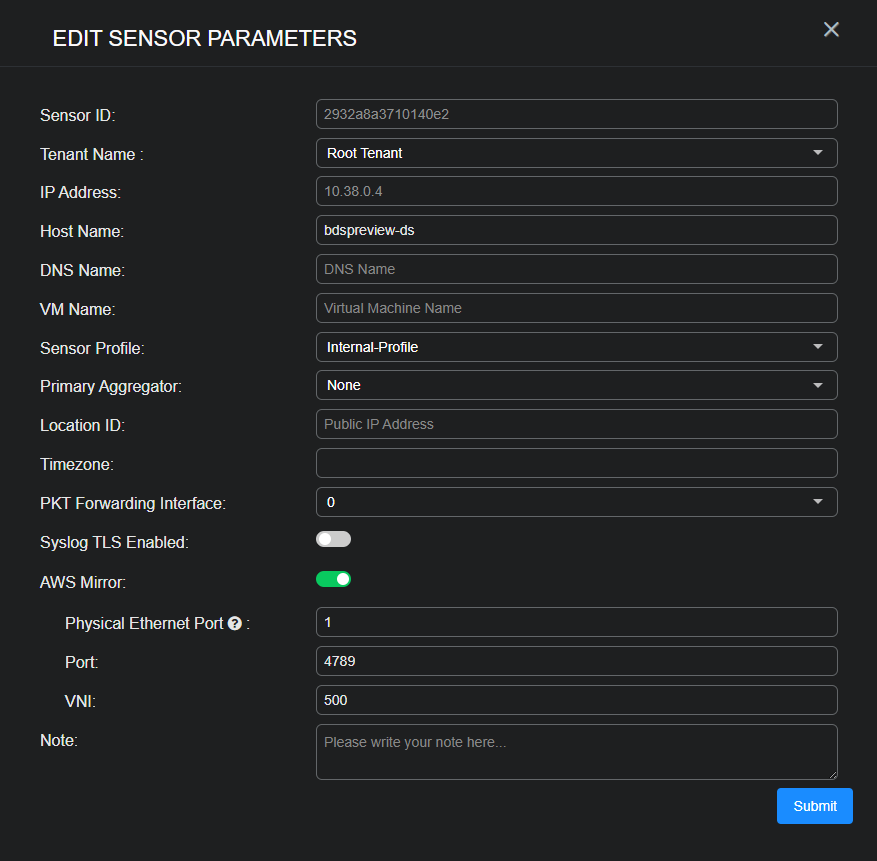The width and height of the screenshot is (877, 861).
Task: Click inside the DNS Name field
Action: click(x=576, y=268)
